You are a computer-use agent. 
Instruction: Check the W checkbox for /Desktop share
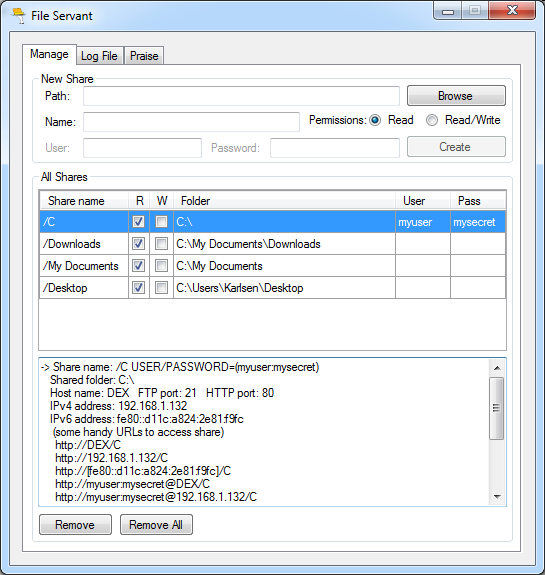[x=161, y=288]
